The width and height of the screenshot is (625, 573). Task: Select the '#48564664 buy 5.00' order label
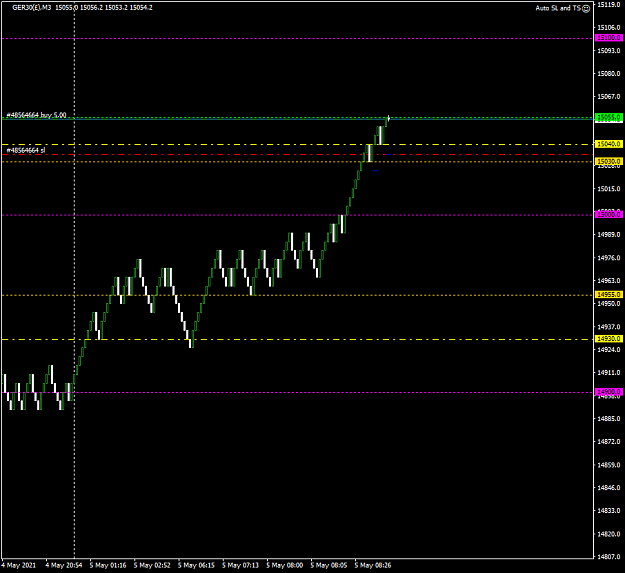36,115
